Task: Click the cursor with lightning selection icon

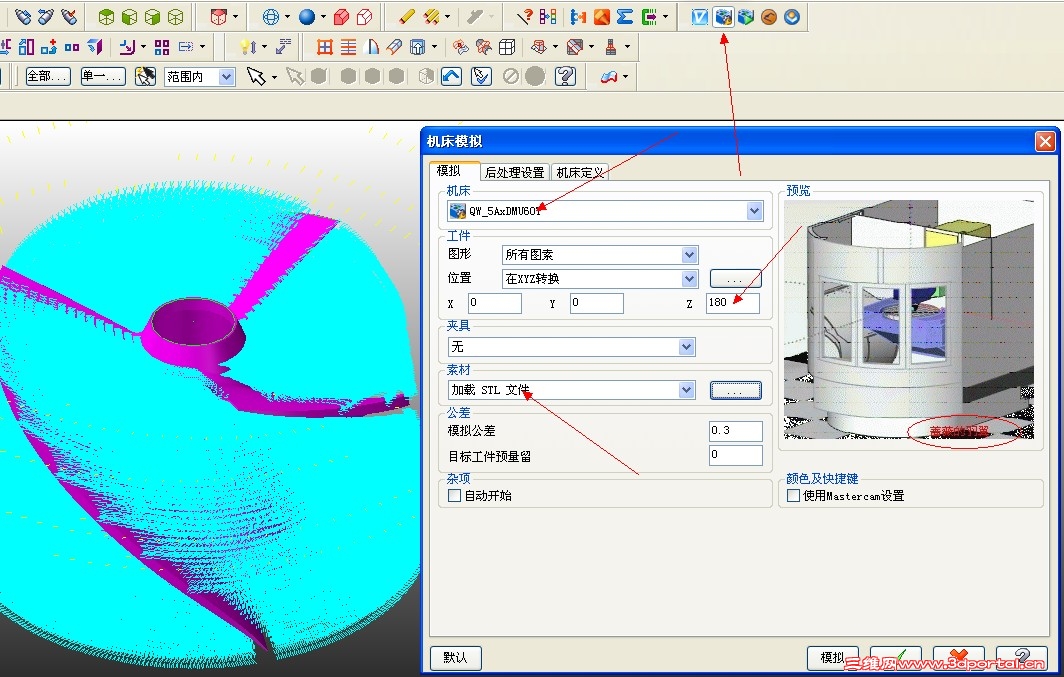Action: [x=145, y=76]
